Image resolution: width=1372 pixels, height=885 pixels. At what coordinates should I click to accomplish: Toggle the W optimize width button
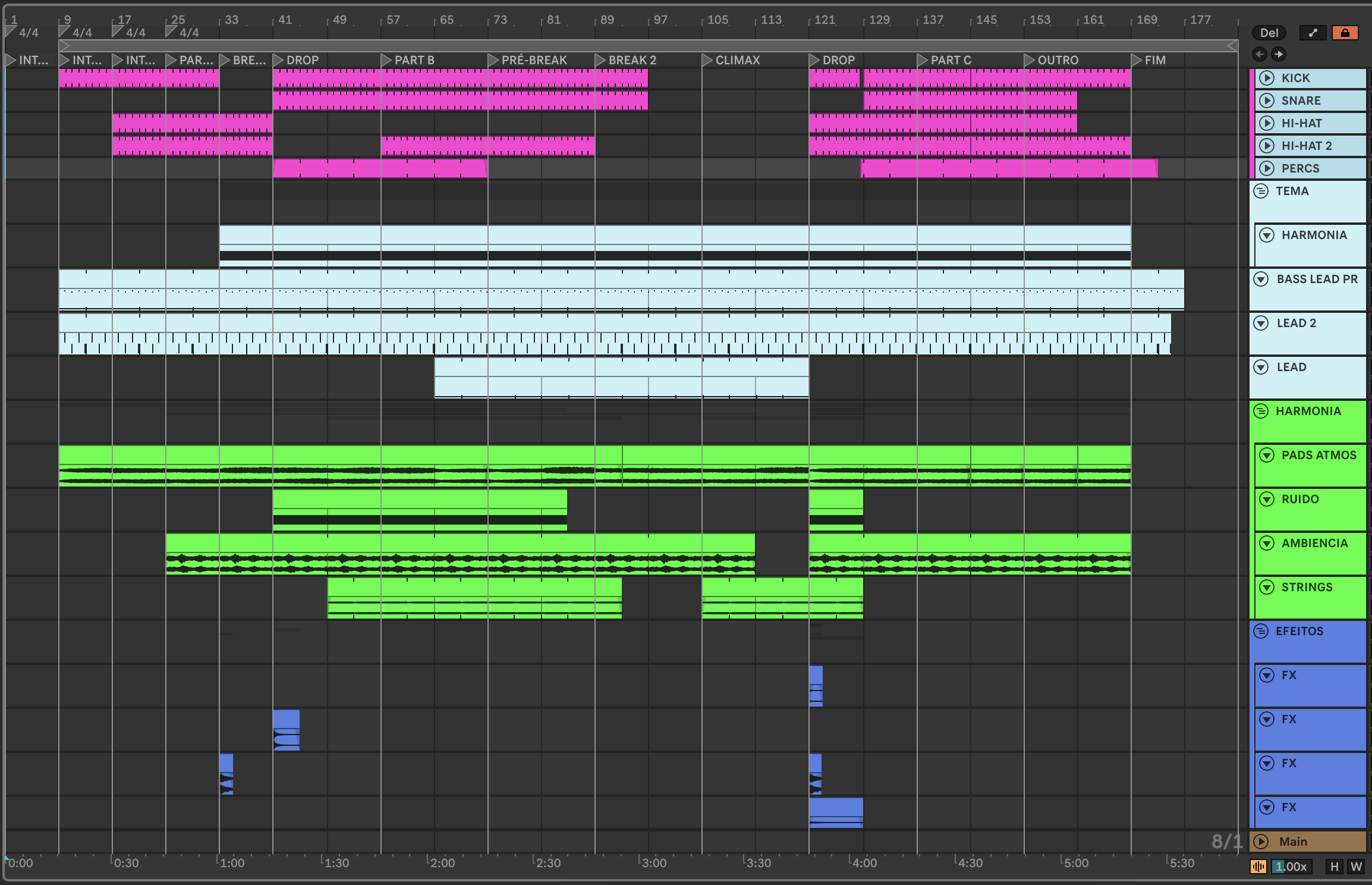(x=1356, y=867)
